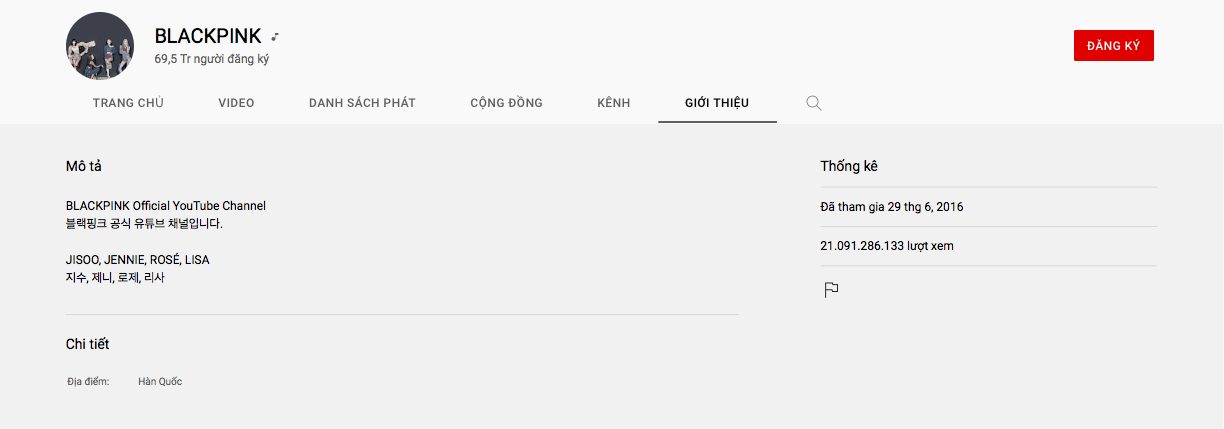Click the BLACKPINK Official YouTube Channel description line
The height and width of the screenshot is (429, 1224).
166,206
